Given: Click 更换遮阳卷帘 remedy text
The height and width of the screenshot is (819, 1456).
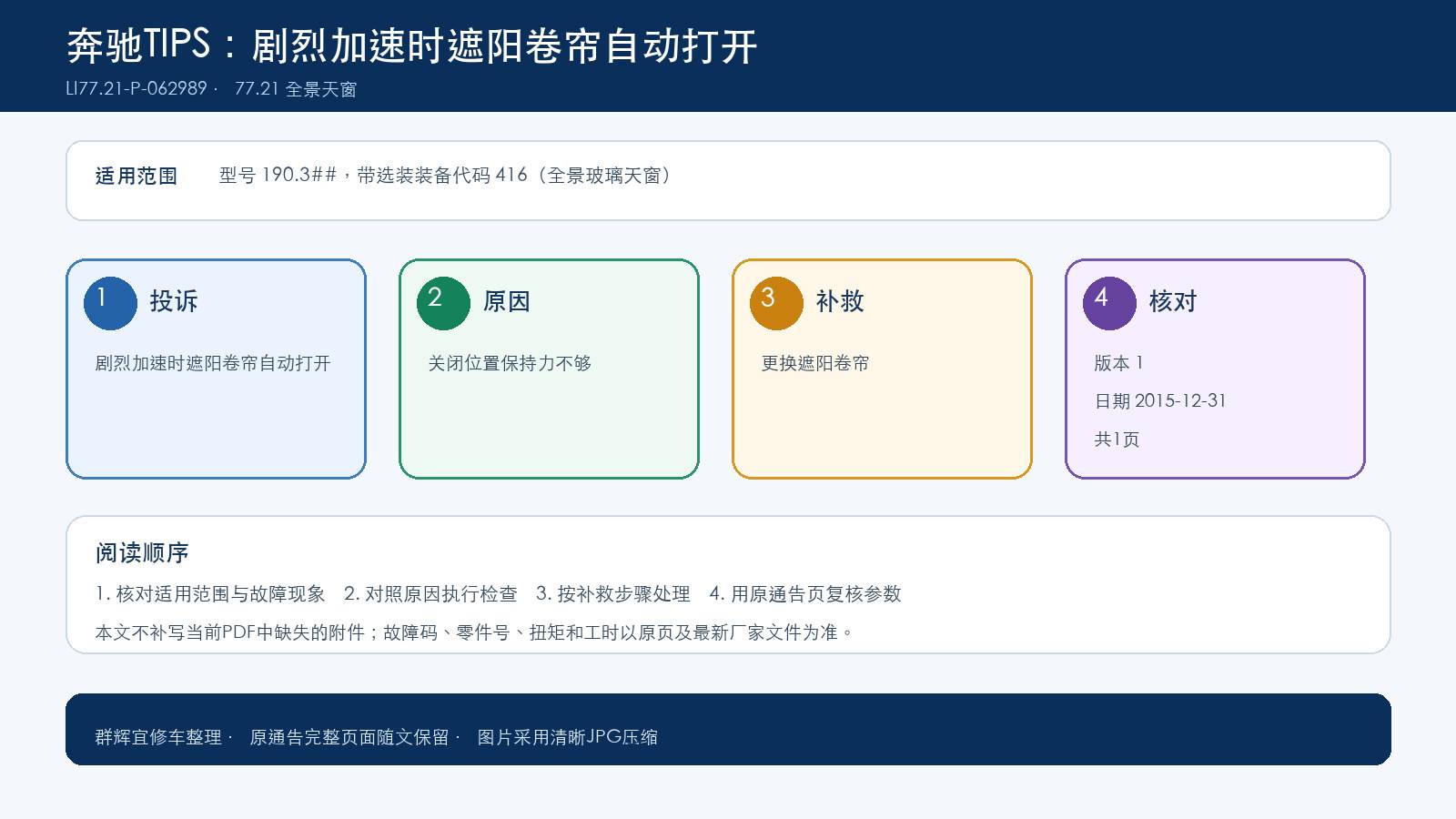Looking at the screenshot, I should point(815,363).
